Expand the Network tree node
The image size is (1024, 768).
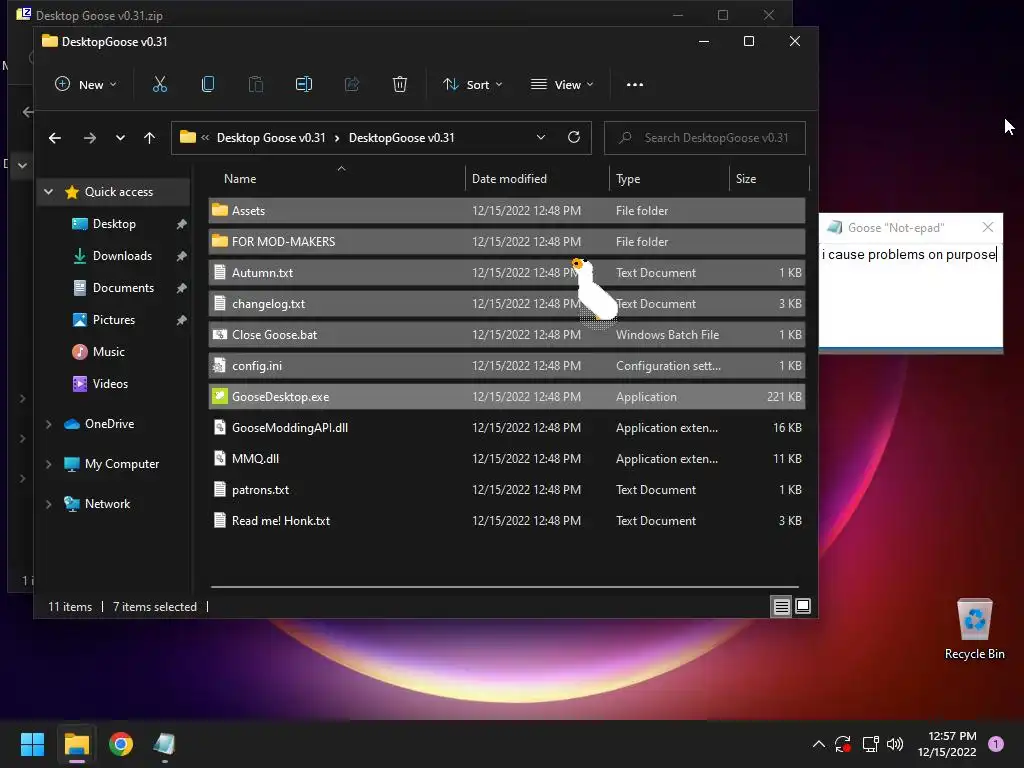48,504
